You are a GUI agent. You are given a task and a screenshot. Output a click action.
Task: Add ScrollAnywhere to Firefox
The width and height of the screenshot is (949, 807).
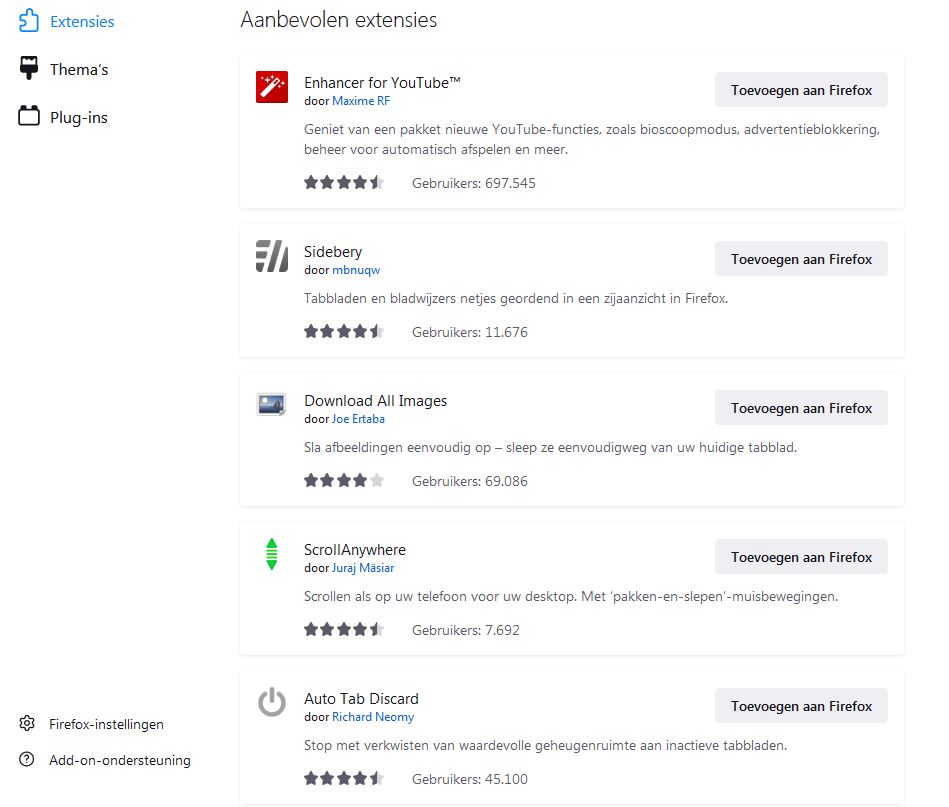801,557
